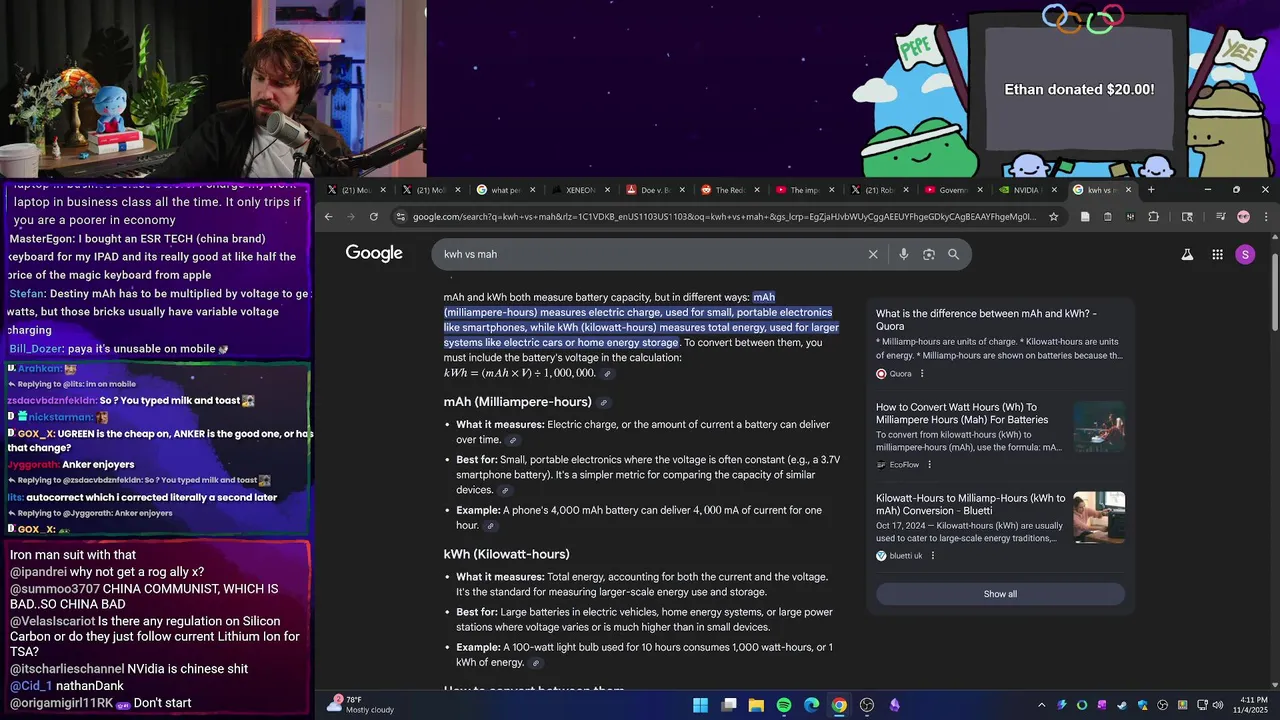The height and width of the screenshot is (720, 1280).
Task: Open OBS Studio from taskbar
Action: coord(867,705)
